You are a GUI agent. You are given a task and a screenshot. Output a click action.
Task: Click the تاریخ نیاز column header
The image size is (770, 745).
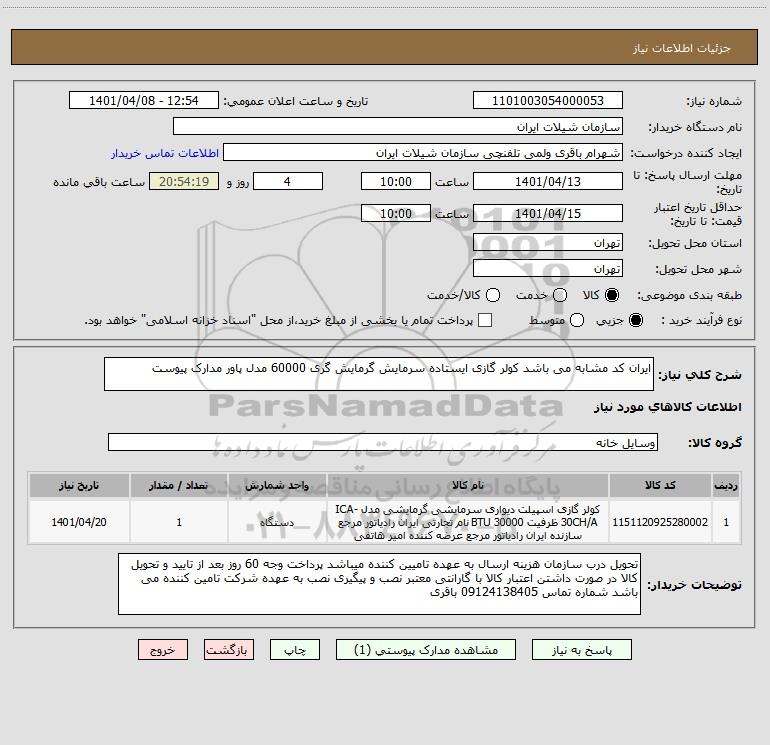[x=79, y=485]
